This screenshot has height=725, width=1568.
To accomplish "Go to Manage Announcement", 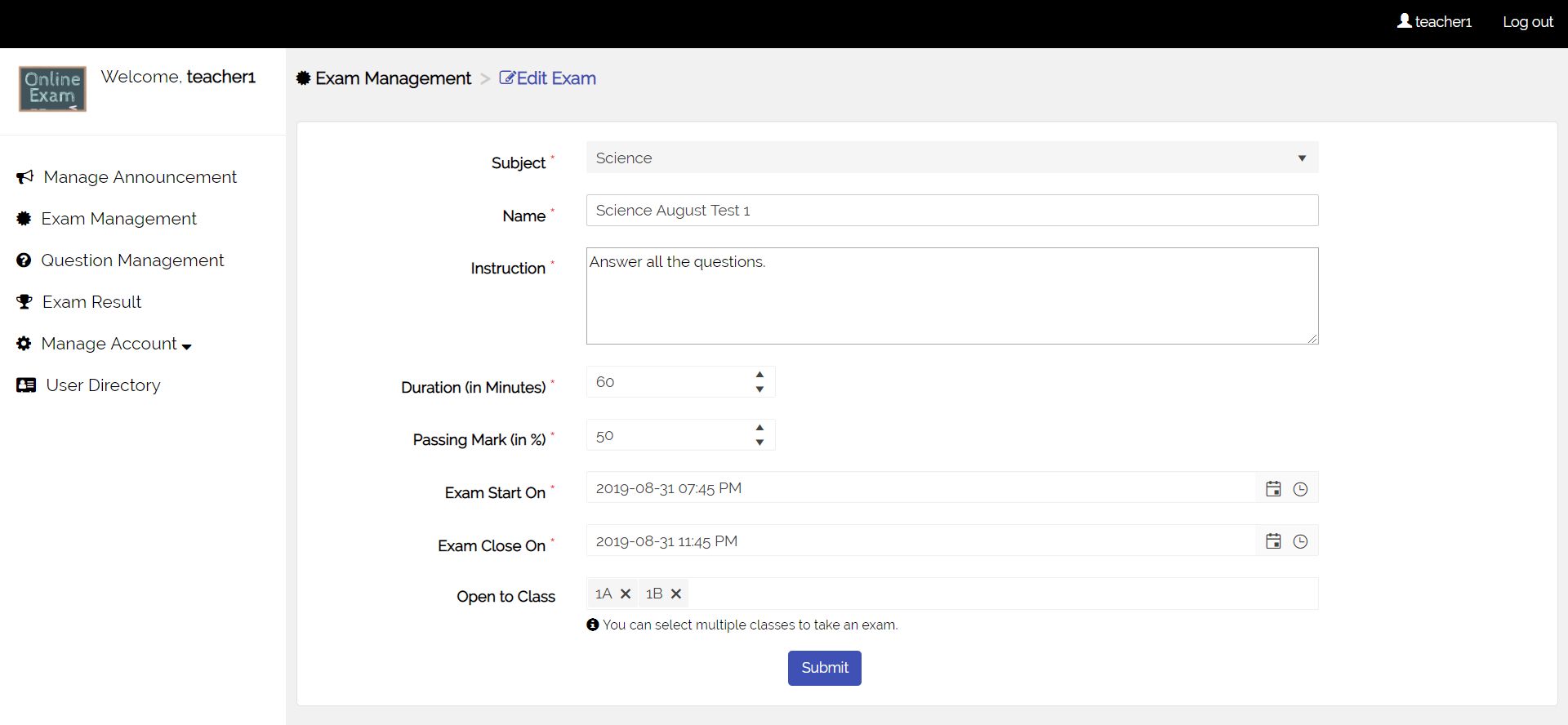I will click(139, 177).
